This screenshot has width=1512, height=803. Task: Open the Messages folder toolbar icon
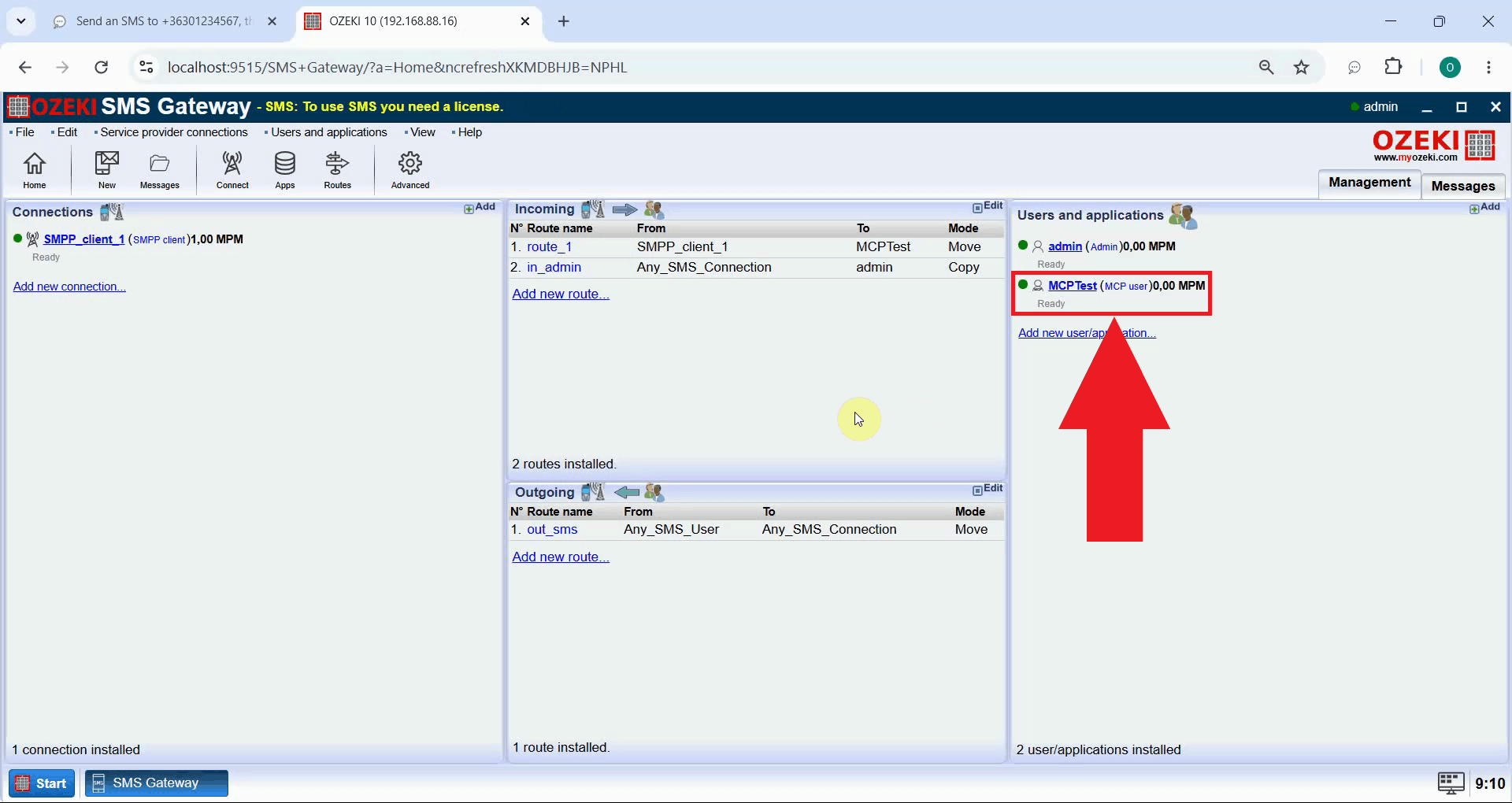[x=160, y=170]
